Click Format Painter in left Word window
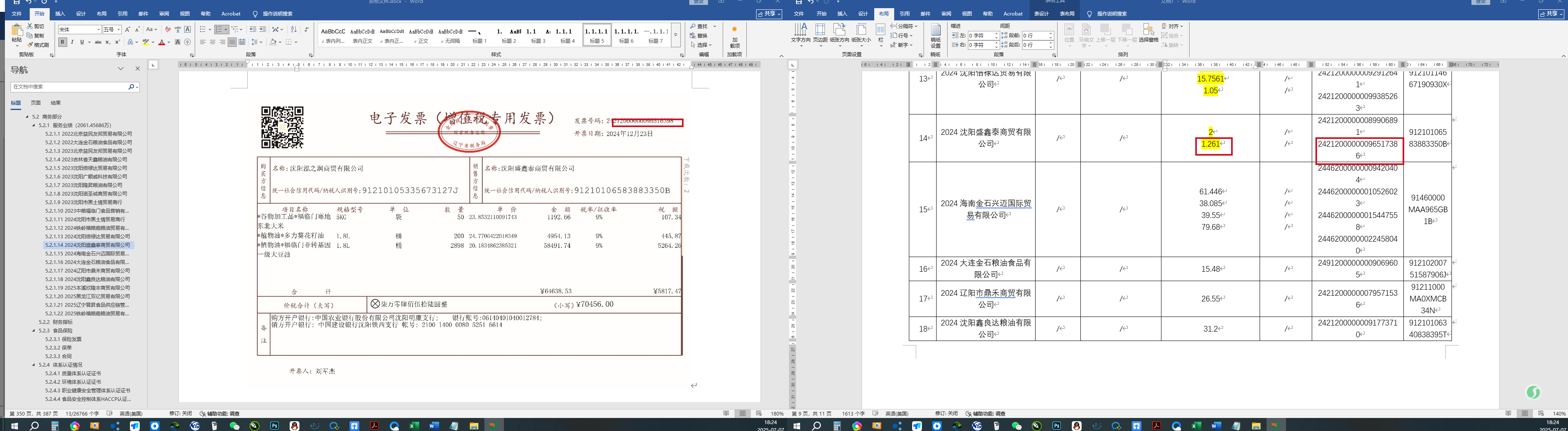Screen dimensions: 1568x431 pos(38,45)
